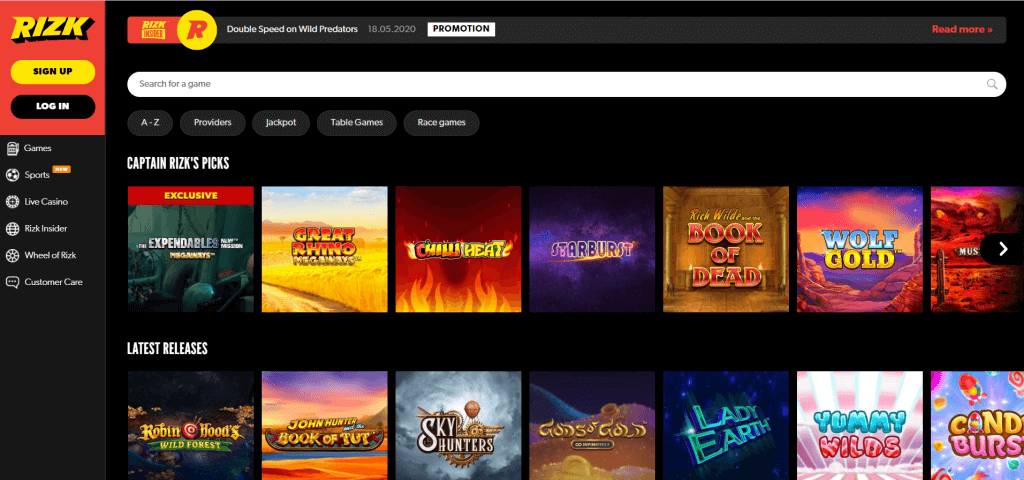This screenshot has height=480, width=1024.
Task: Click the Search for a game field
Action: coord(566,84)
